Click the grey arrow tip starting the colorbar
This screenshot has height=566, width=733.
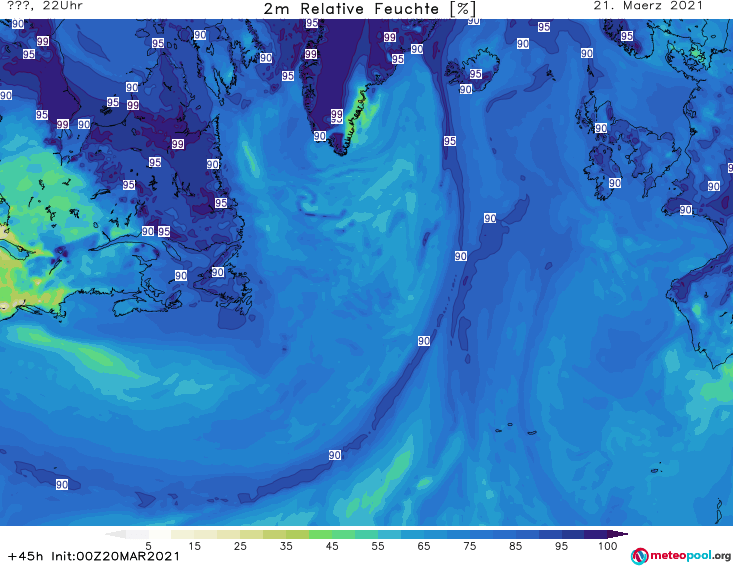point(115,534)
